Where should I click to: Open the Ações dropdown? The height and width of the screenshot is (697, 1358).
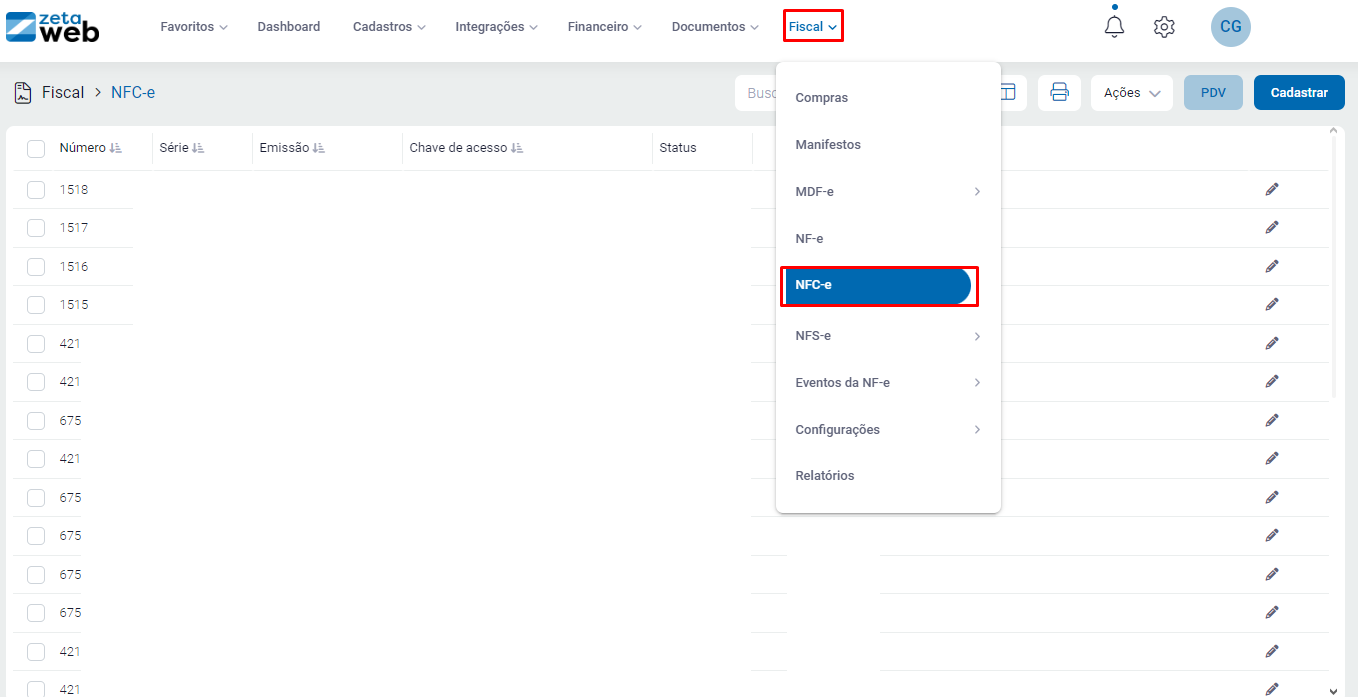pos(1131,93)
